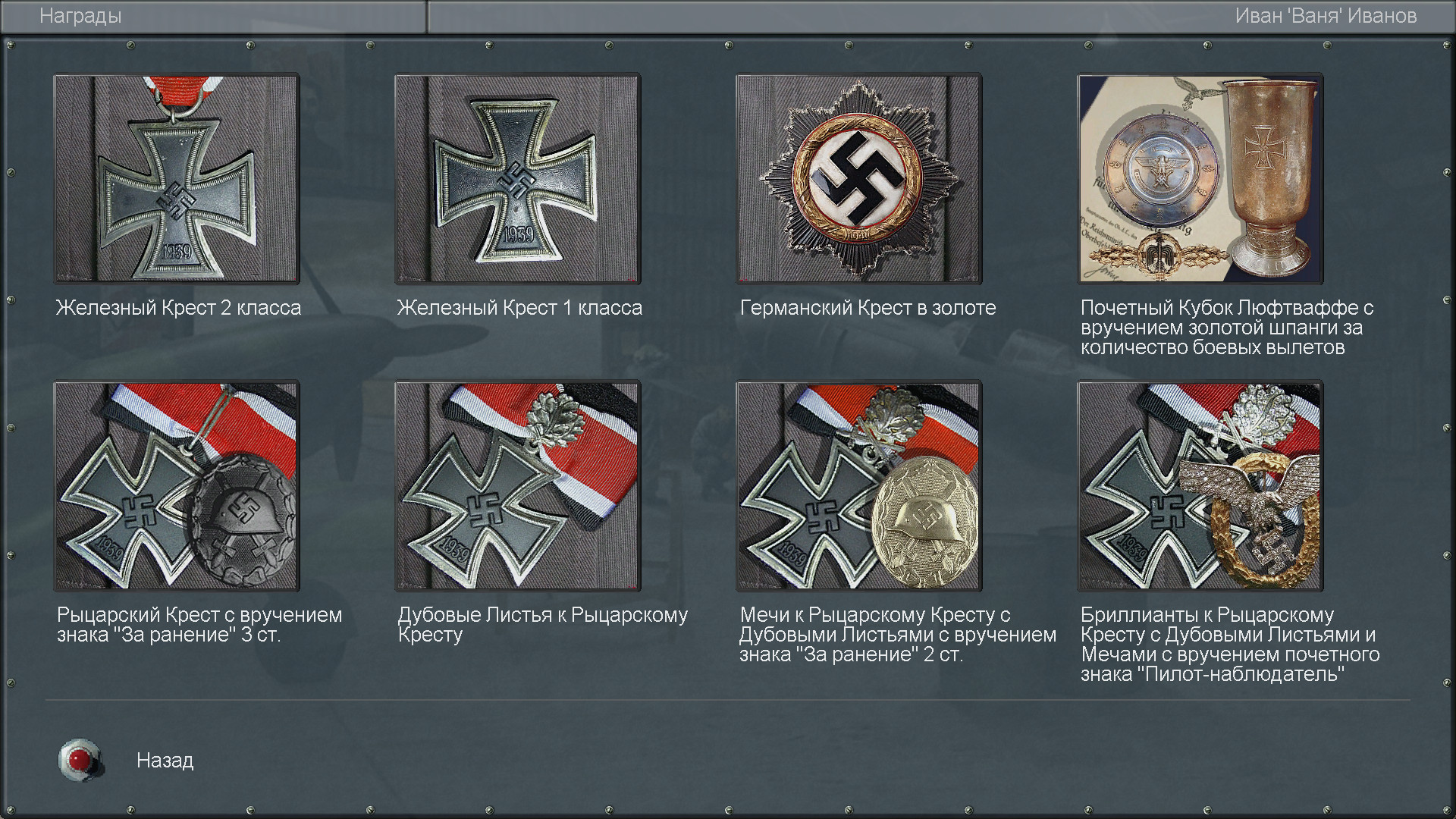Screen dimensions: 1456x819
Task: Select the "Дубовые Листья" award image
Action: tap(518, 486)
